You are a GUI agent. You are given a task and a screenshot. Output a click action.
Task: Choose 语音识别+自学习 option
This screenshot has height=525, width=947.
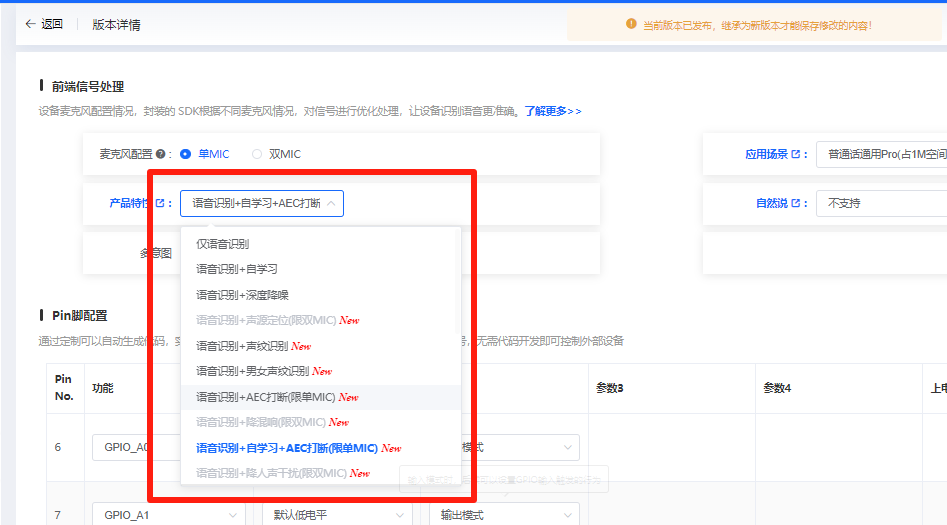(320, 269)
